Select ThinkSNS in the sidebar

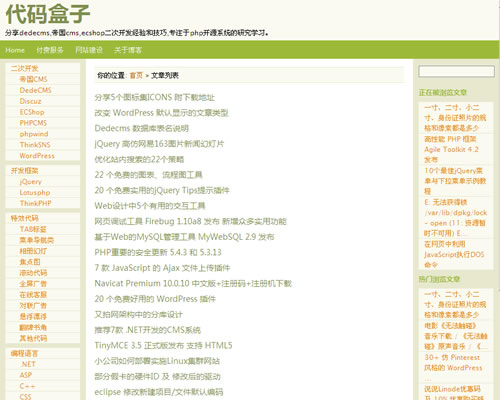pos(35,145)
